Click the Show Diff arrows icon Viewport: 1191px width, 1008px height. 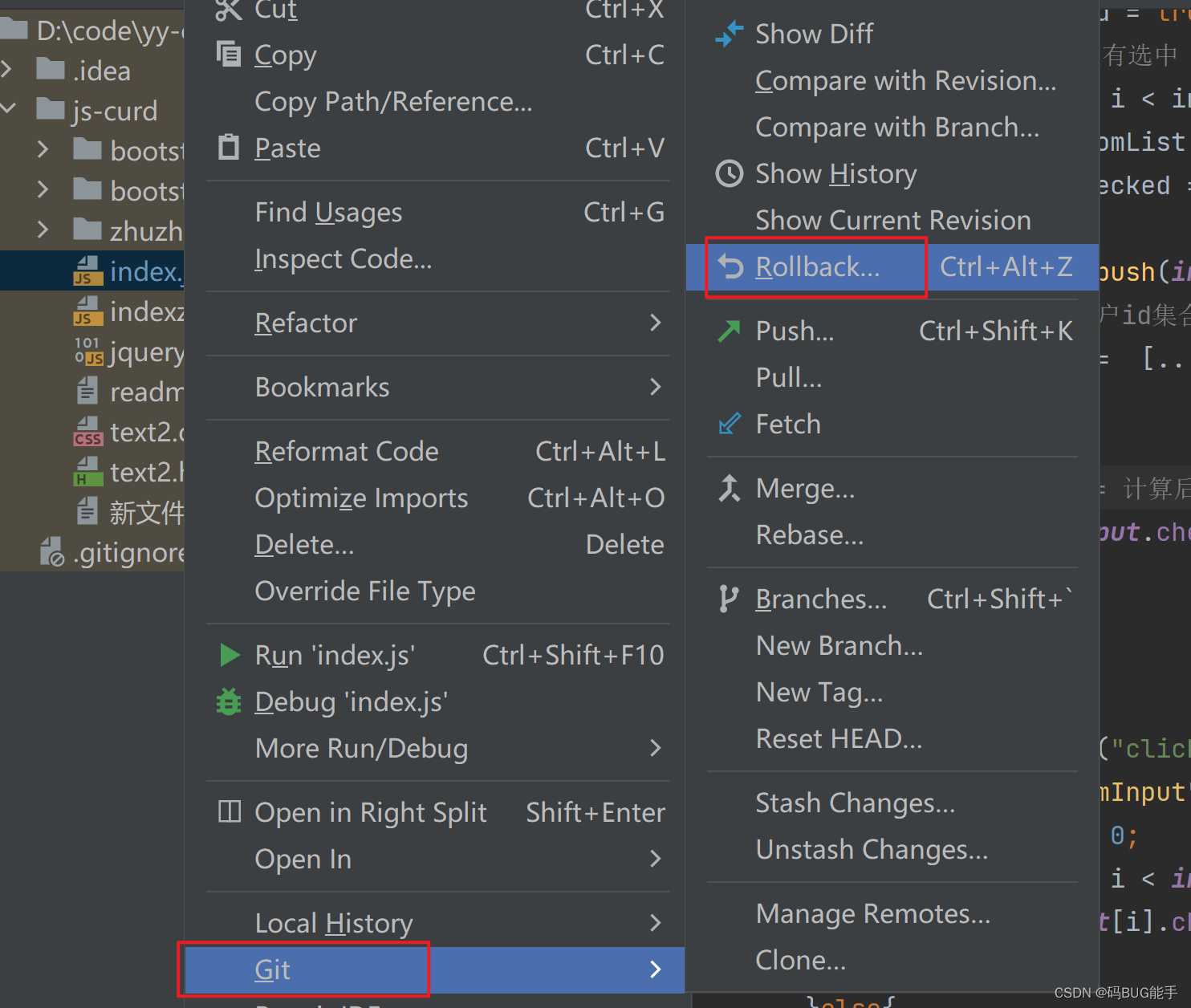click(x=729, y=34)
